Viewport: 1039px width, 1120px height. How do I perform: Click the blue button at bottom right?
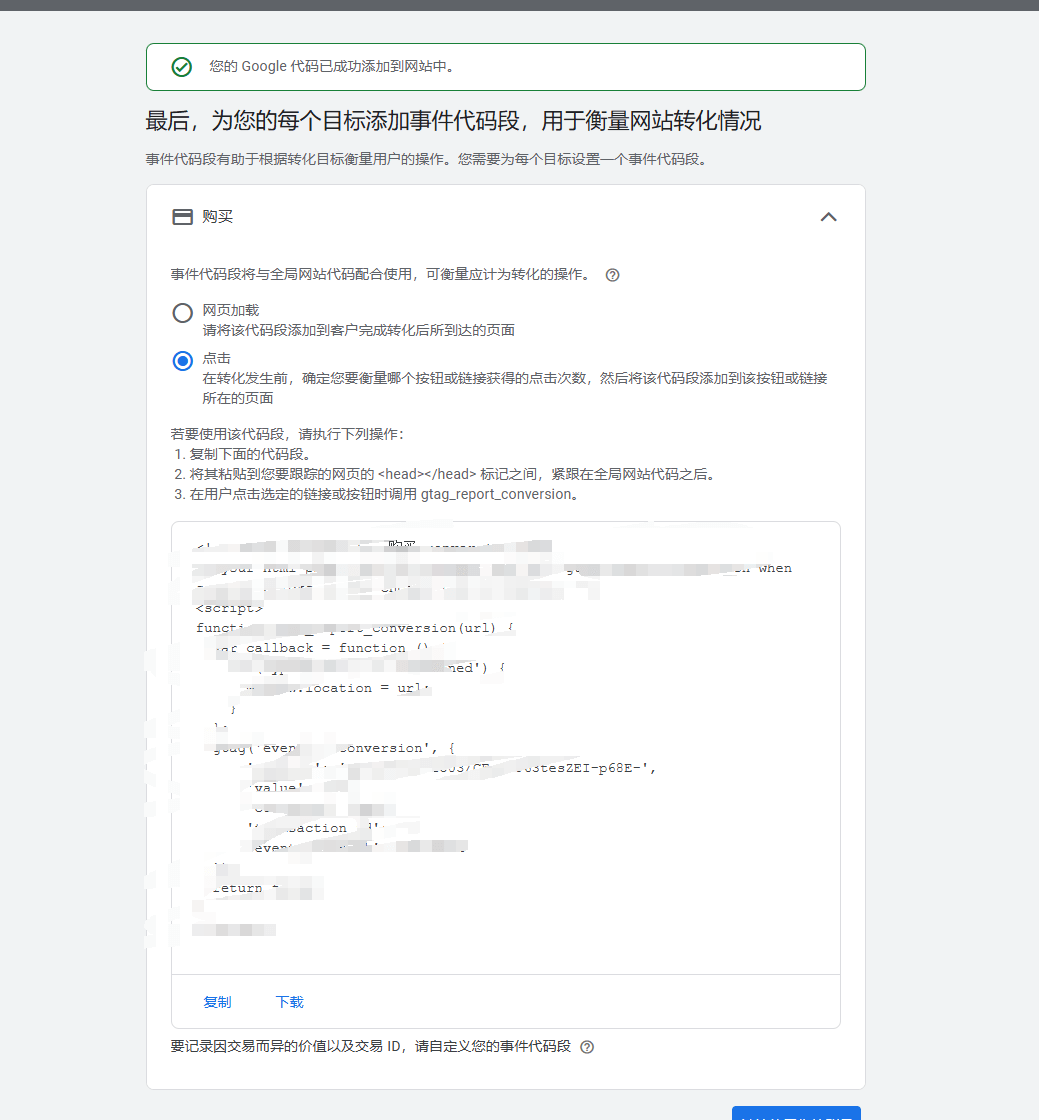click(796, 1113)
